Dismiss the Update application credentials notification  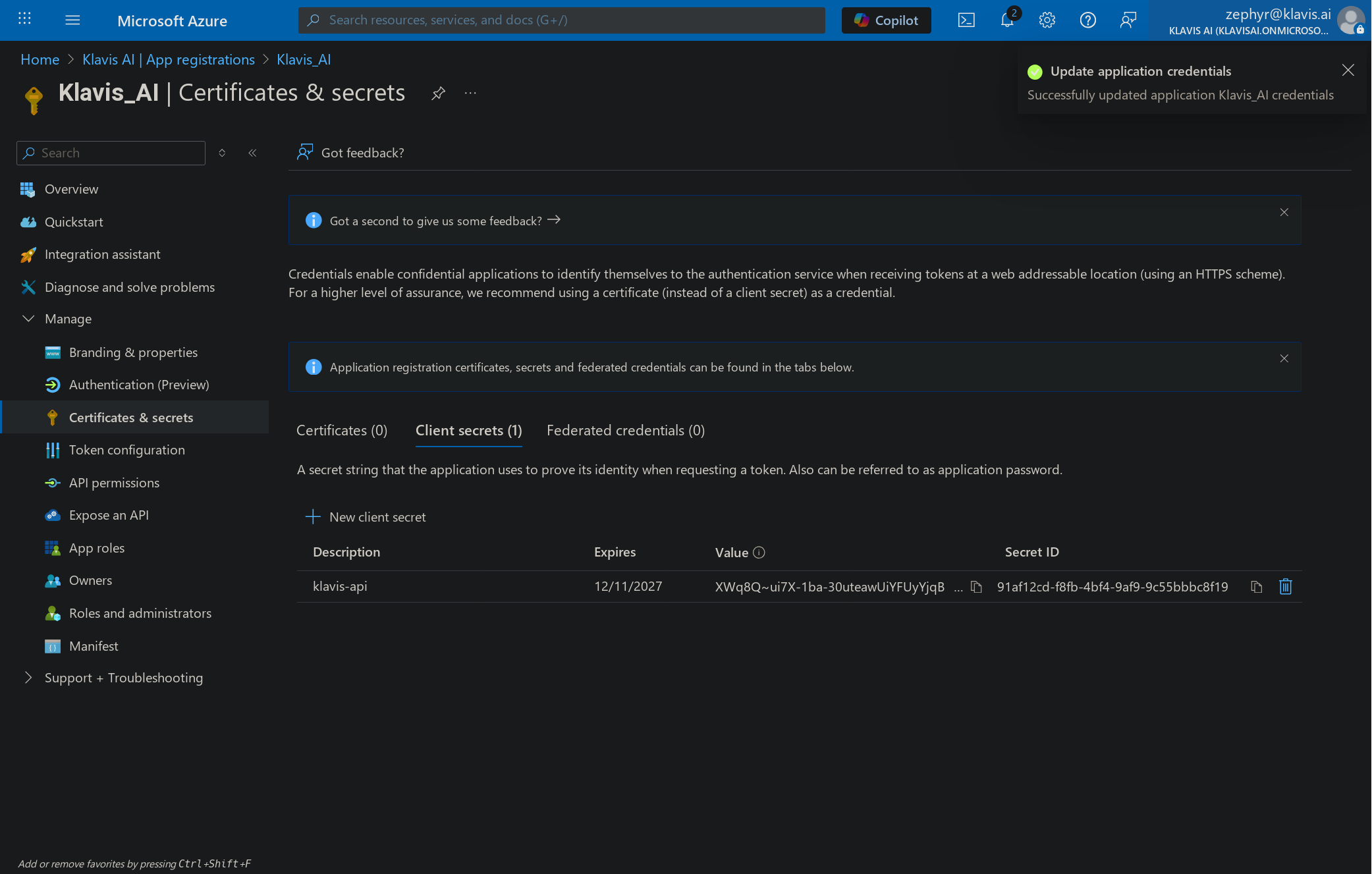[x=1348, y=70]
